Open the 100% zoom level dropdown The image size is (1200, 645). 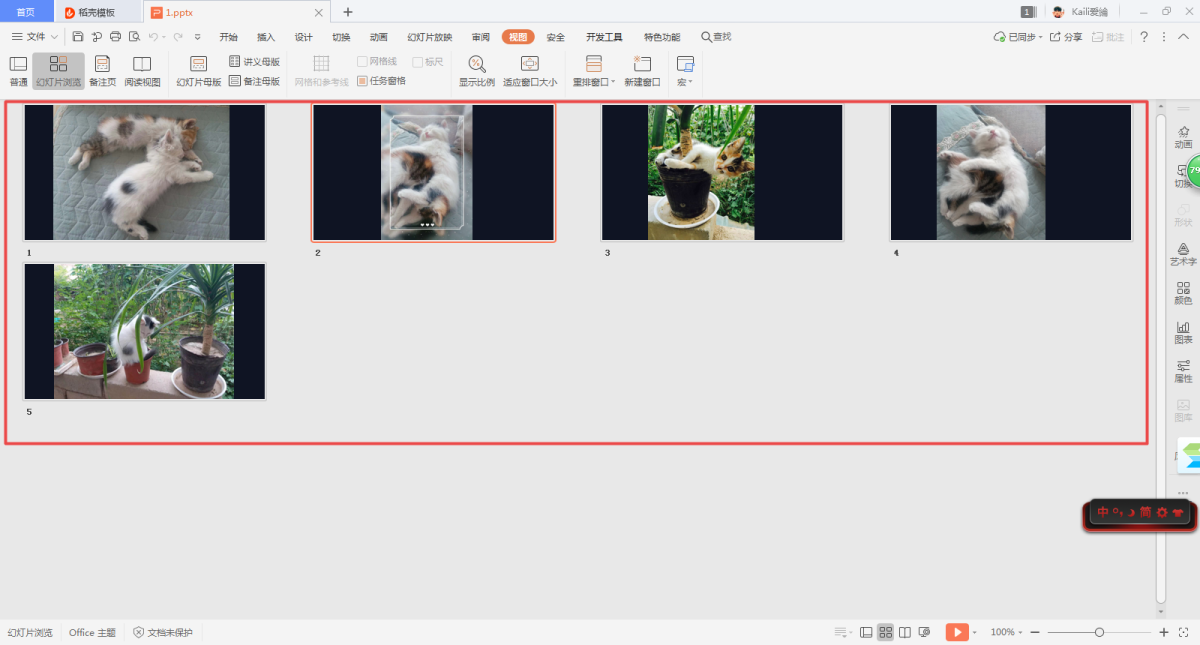point(1006,632)
